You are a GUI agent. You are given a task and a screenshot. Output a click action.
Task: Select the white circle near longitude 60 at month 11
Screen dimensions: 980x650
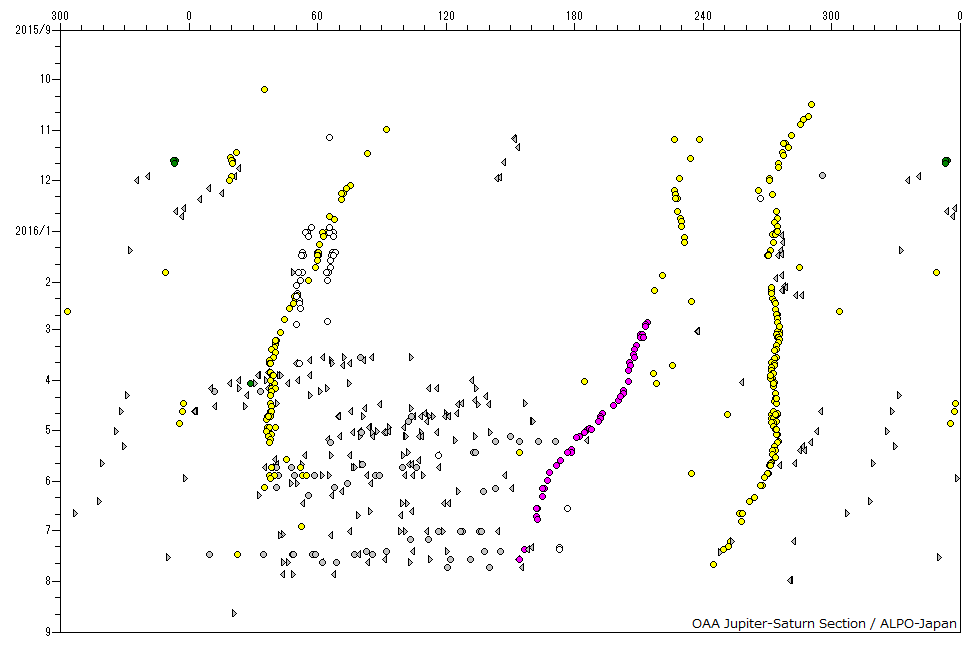pyautogui.click(x=329, y=138)
